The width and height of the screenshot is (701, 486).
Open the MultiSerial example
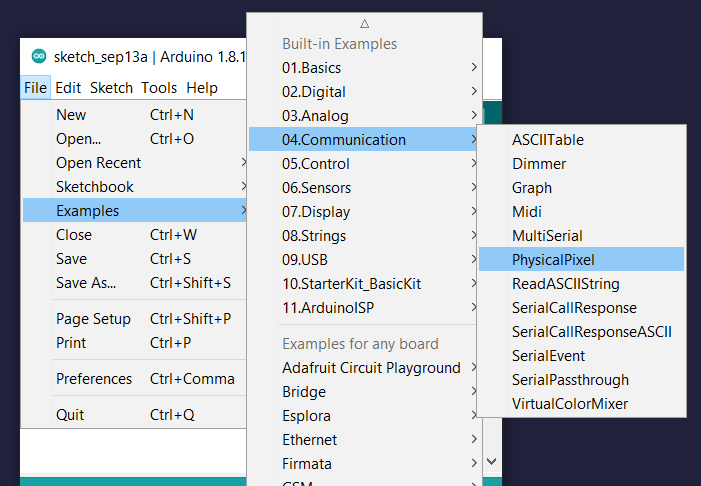point(581,236)
